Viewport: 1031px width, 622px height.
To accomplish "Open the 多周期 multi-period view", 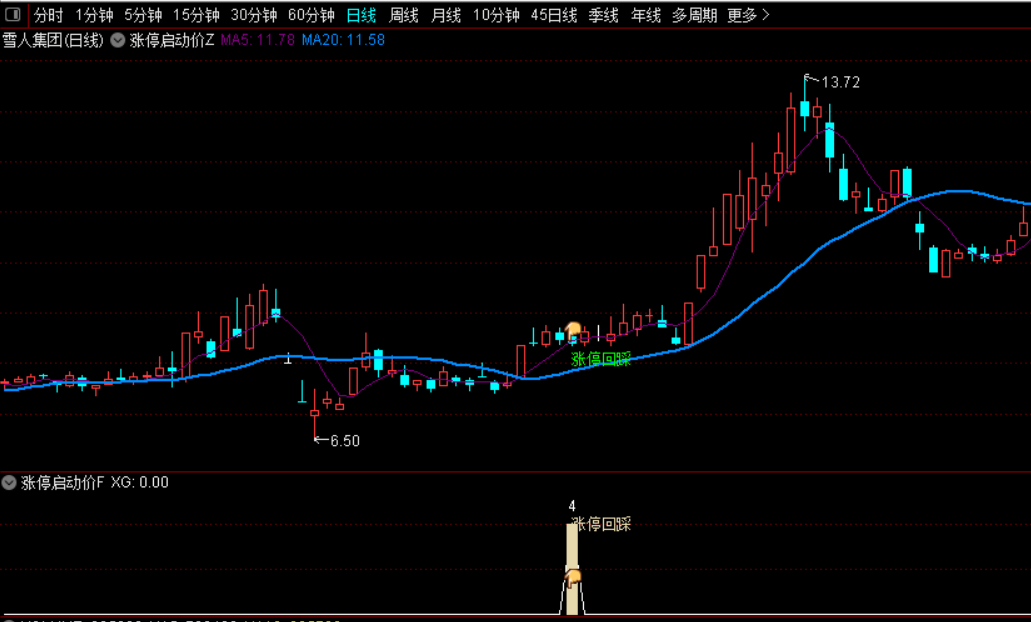I will [x=694, y=15].
